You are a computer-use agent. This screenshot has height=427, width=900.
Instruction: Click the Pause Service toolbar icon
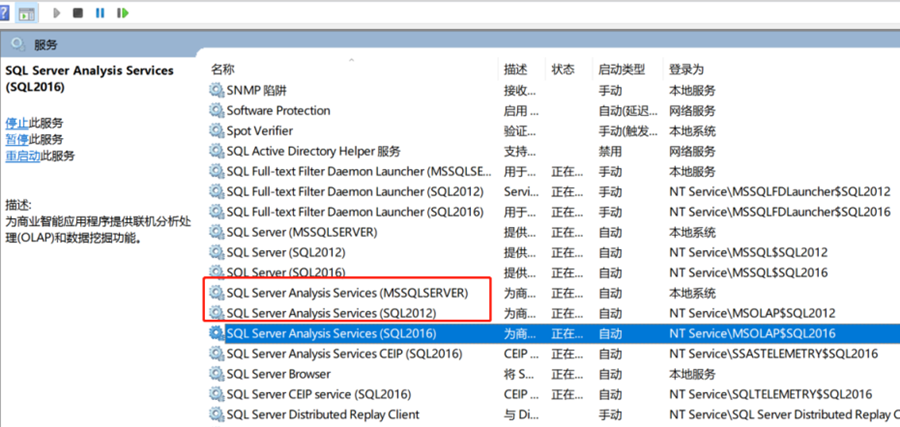click(x=100, y=13)
